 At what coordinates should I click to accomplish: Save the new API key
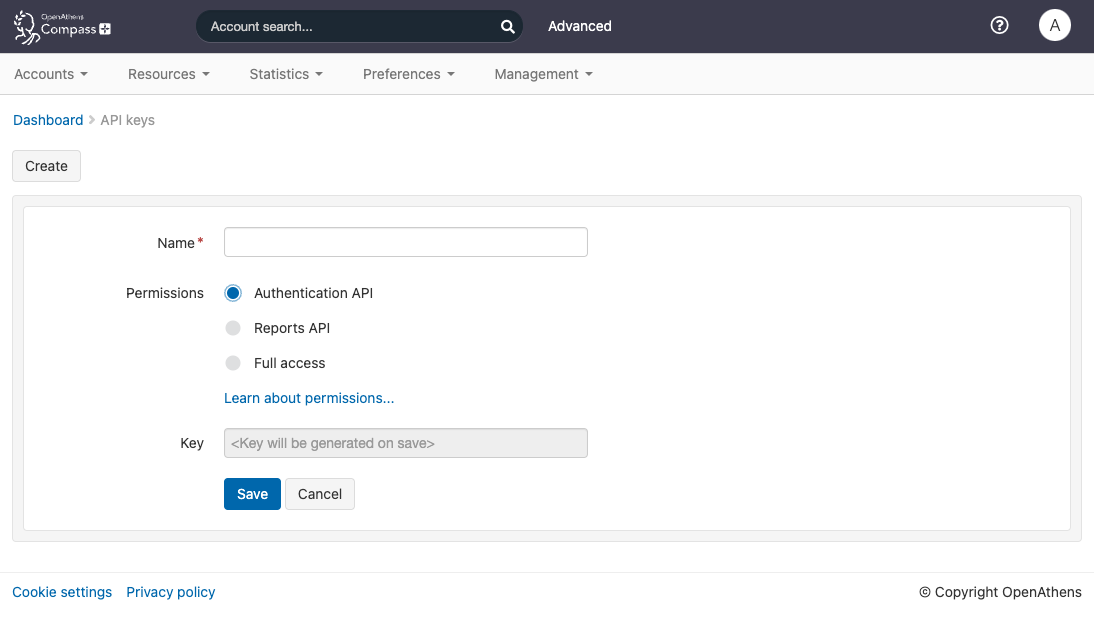pyautogui.click(x=252, y=493)
